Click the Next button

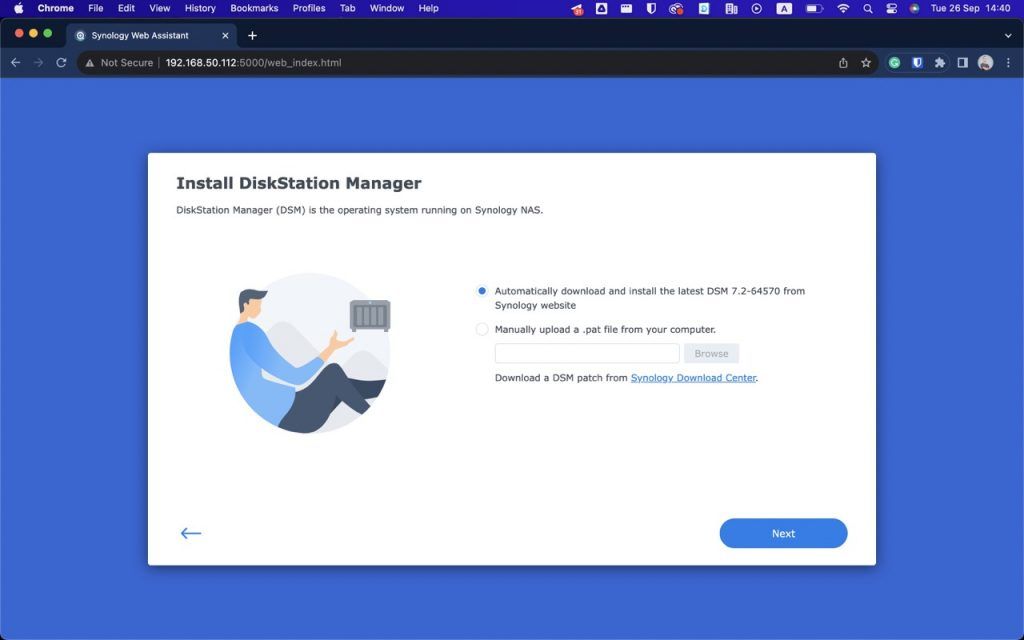tap(783, 534)
